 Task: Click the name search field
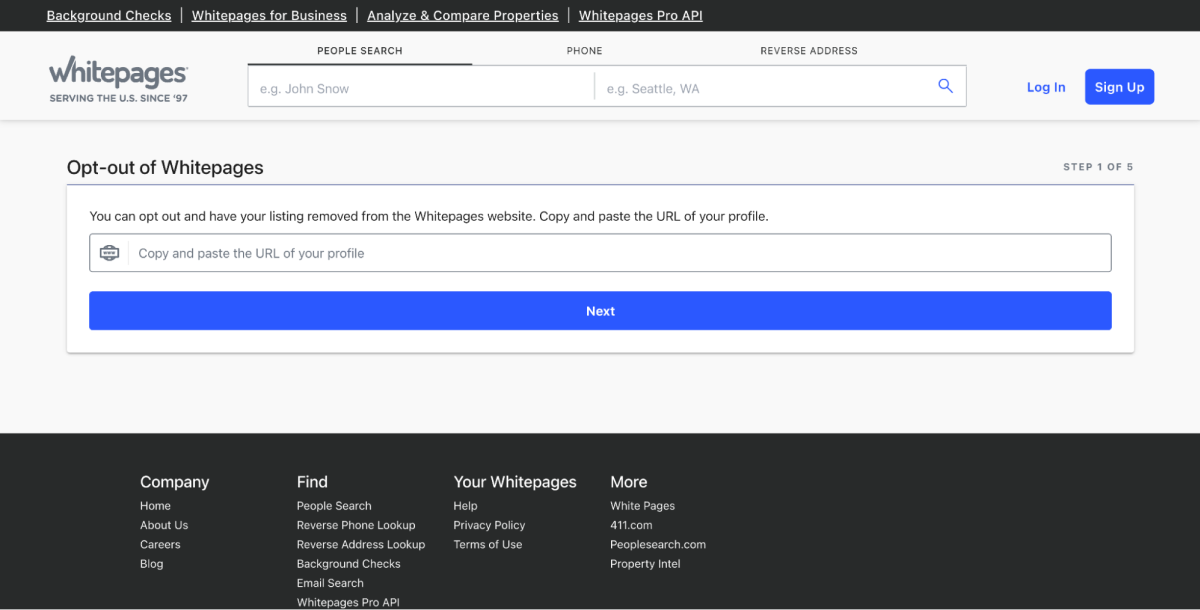pyautogui.click(x=420, y=88)
